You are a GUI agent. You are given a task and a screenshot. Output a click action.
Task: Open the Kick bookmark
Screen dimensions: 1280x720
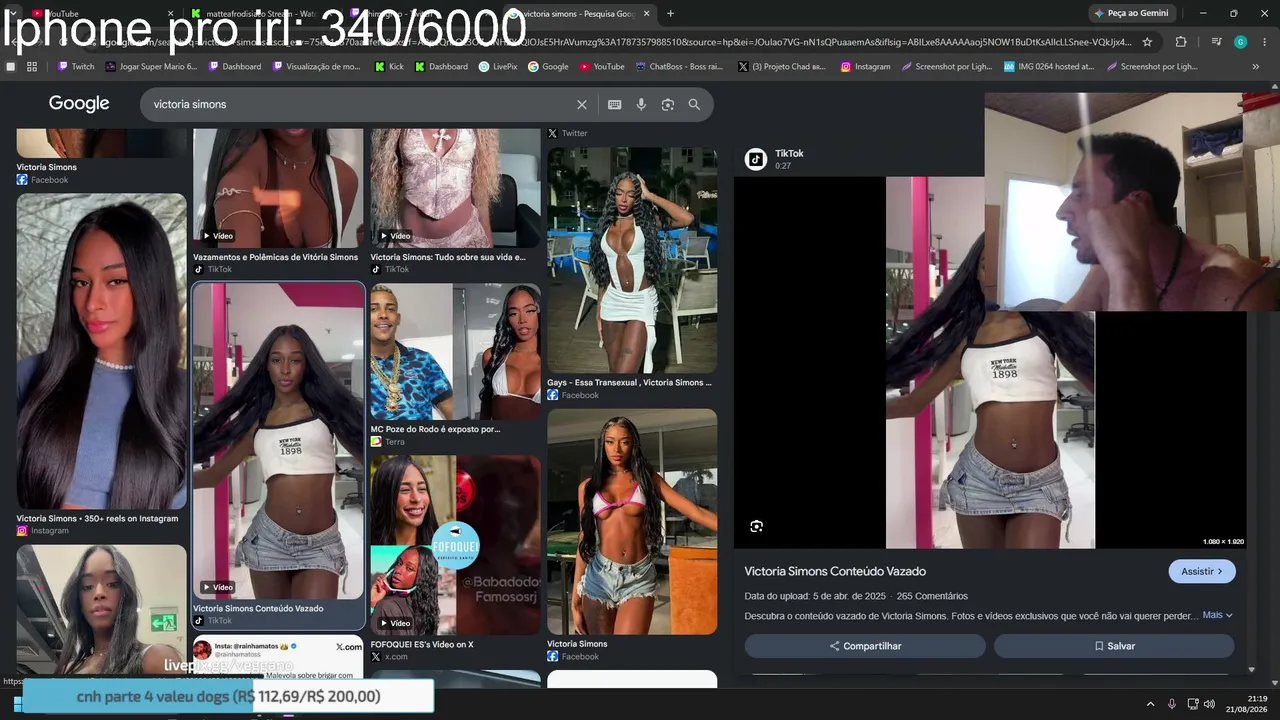click(389, 67)
